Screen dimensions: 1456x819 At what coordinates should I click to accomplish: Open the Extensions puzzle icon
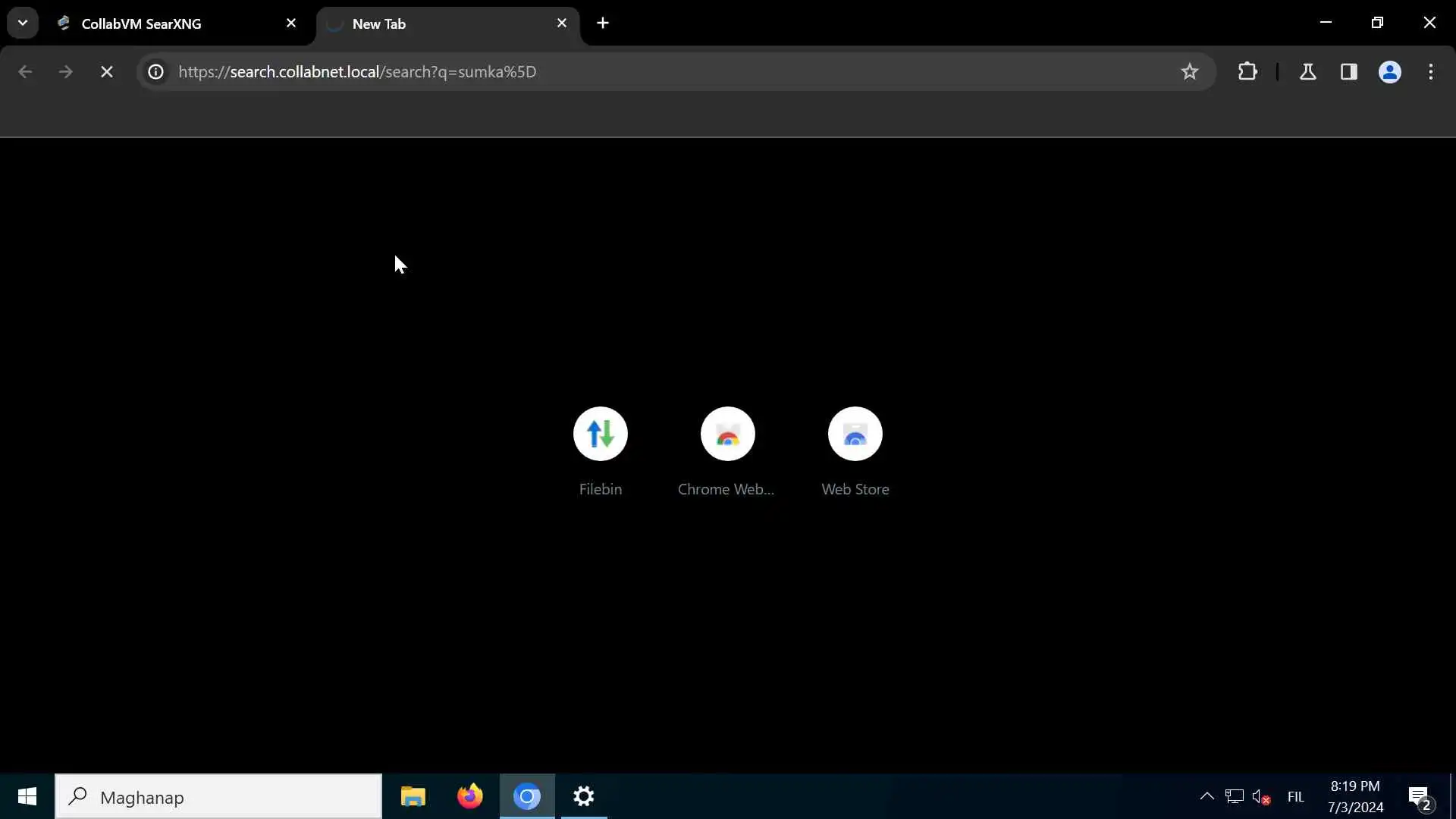(x=1247, y=72)
